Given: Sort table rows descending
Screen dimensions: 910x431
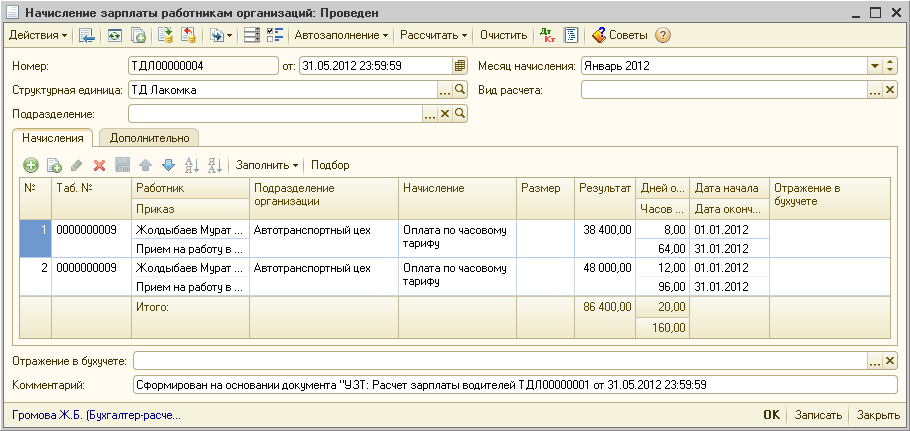Looking at the screenshot, I should pyautogui.click(x=214, y=165).
